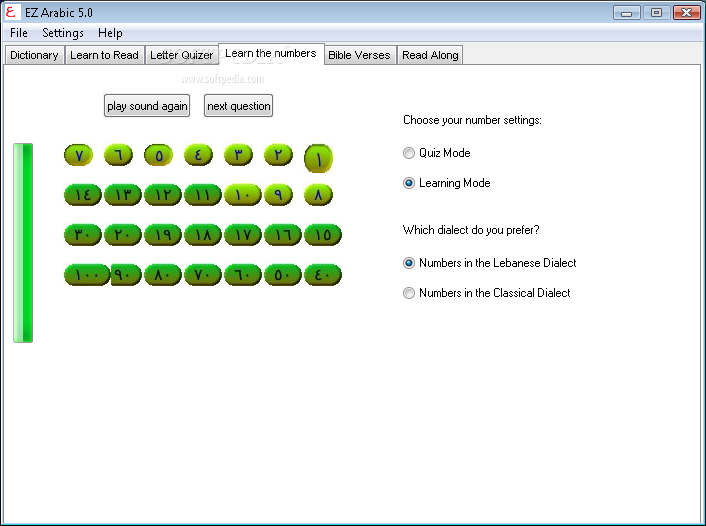Click the Arabic number 8 button
The height and width of the screenshot is (526, 706).
tap(318, 195)
